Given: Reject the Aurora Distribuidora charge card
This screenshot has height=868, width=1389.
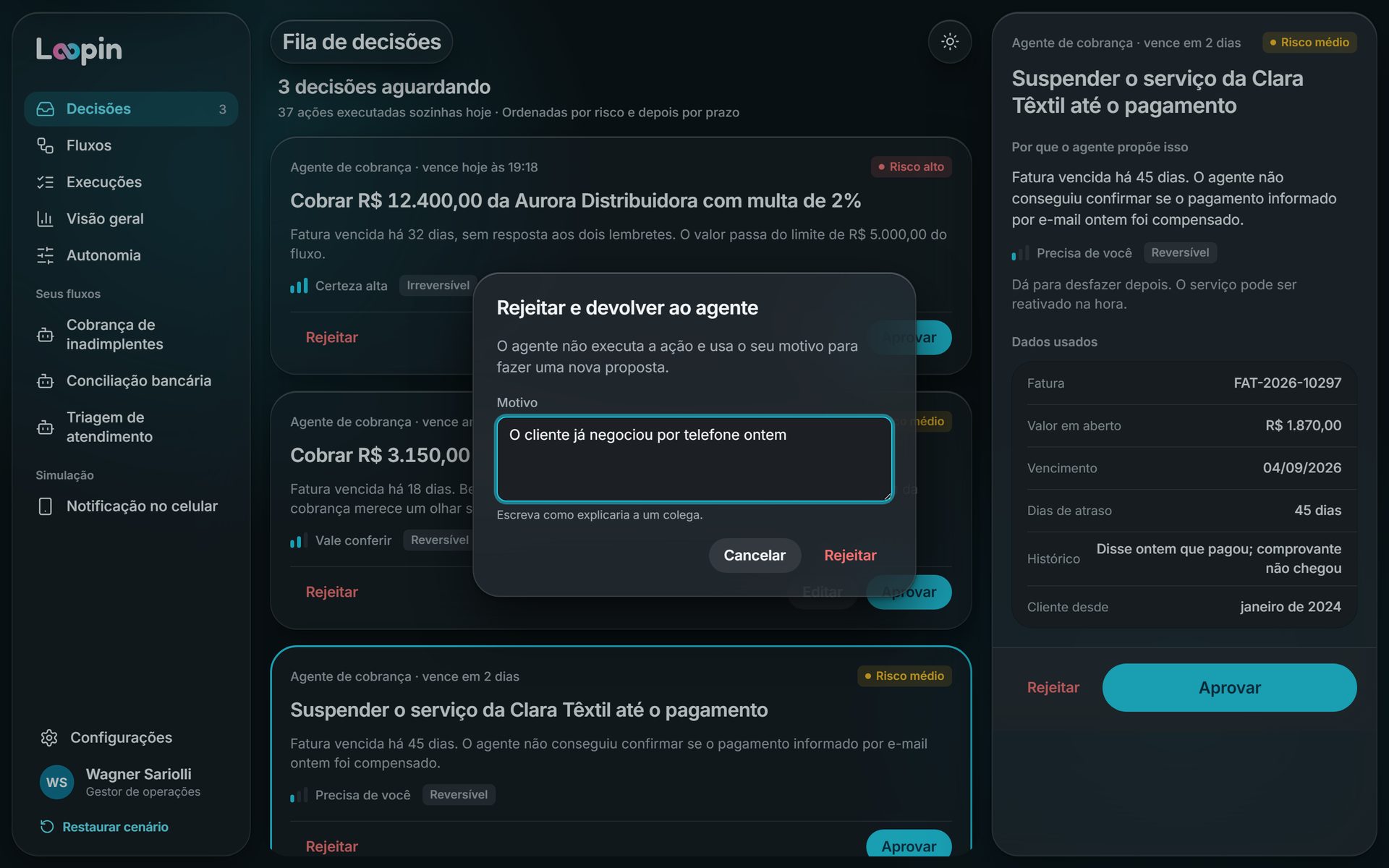Looking at the screenshot, I should pos(331,338).
